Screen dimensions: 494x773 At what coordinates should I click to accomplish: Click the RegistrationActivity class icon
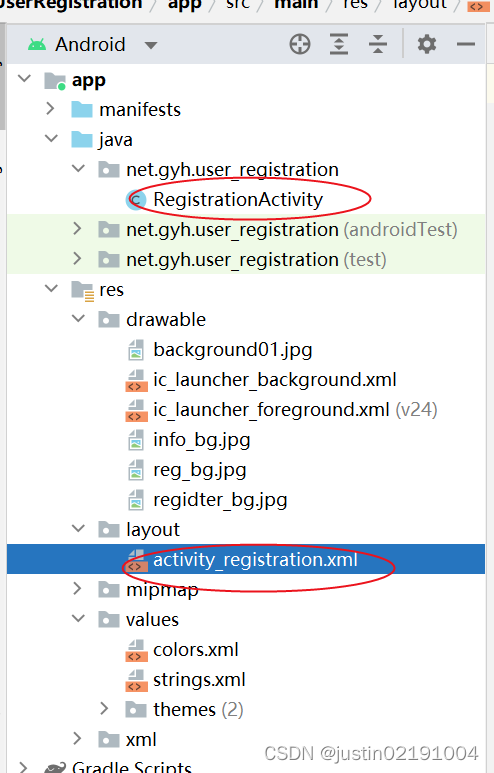[x=136, y=200]
